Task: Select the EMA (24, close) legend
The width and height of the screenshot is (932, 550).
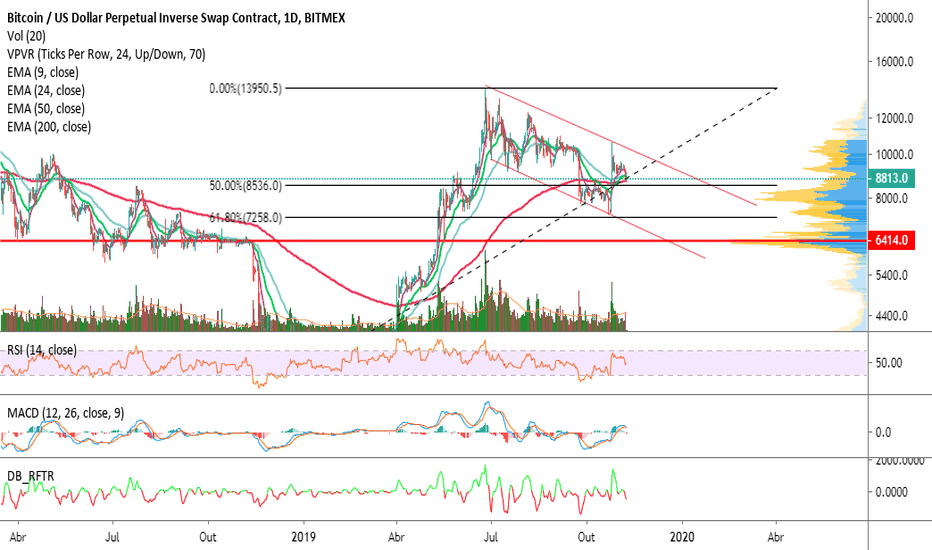Action: 46,90
